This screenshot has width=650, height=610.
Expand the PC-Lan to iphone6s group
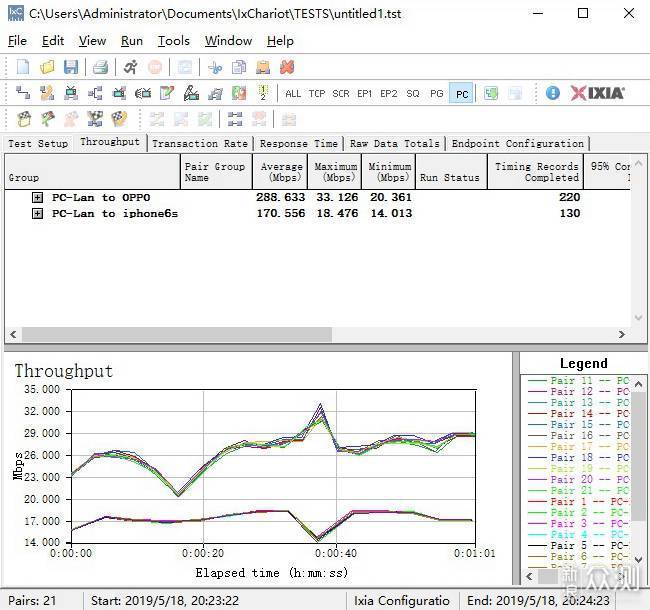(x=37, y=213)
